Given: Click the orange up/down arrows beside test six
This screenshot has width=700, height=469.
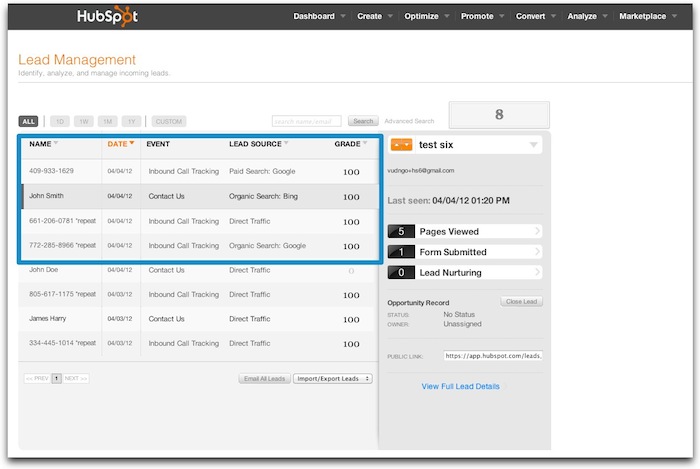Looking at the screenshot, I should (x=401, y=145).
